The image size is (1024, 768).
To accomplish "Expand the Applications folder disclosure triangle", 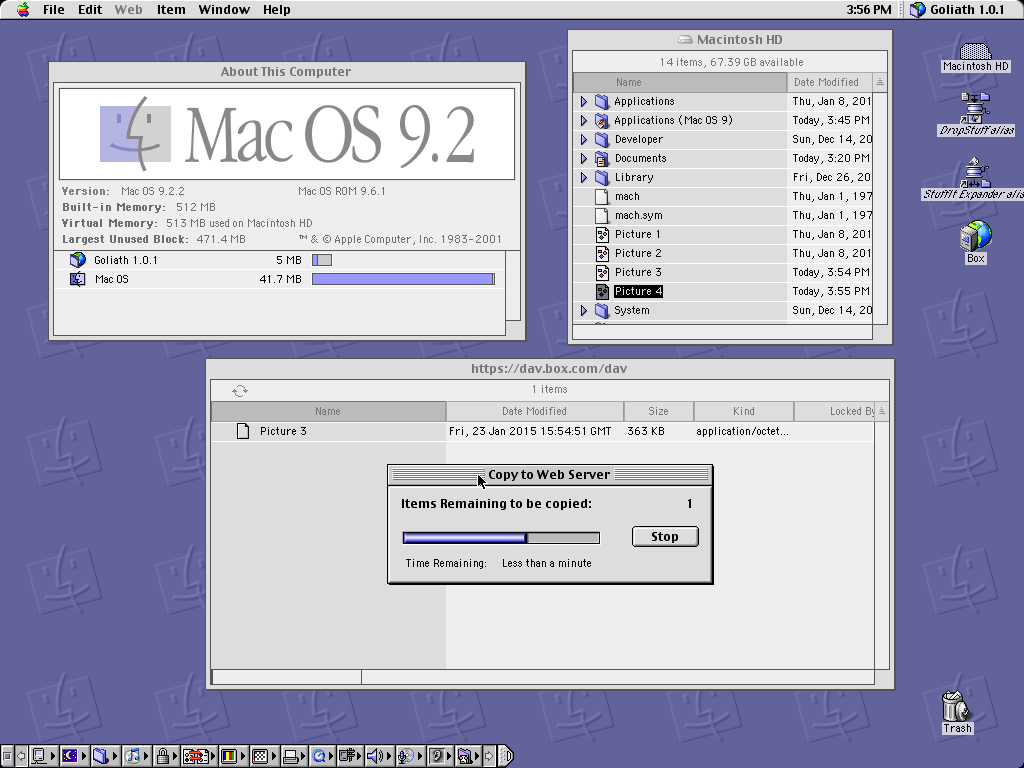I will (584, 101).
